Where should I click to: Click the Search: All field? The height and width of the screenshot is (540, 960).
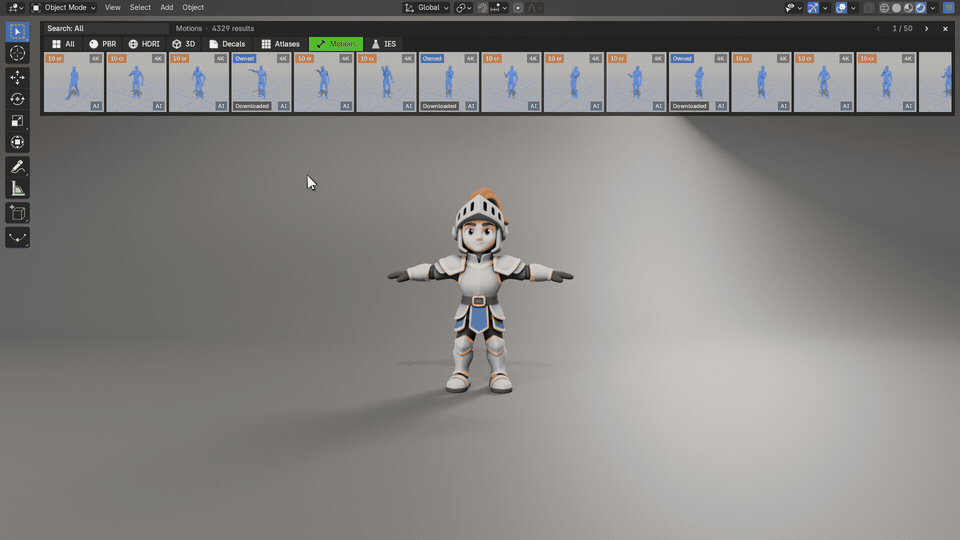[x=106, y=28]
